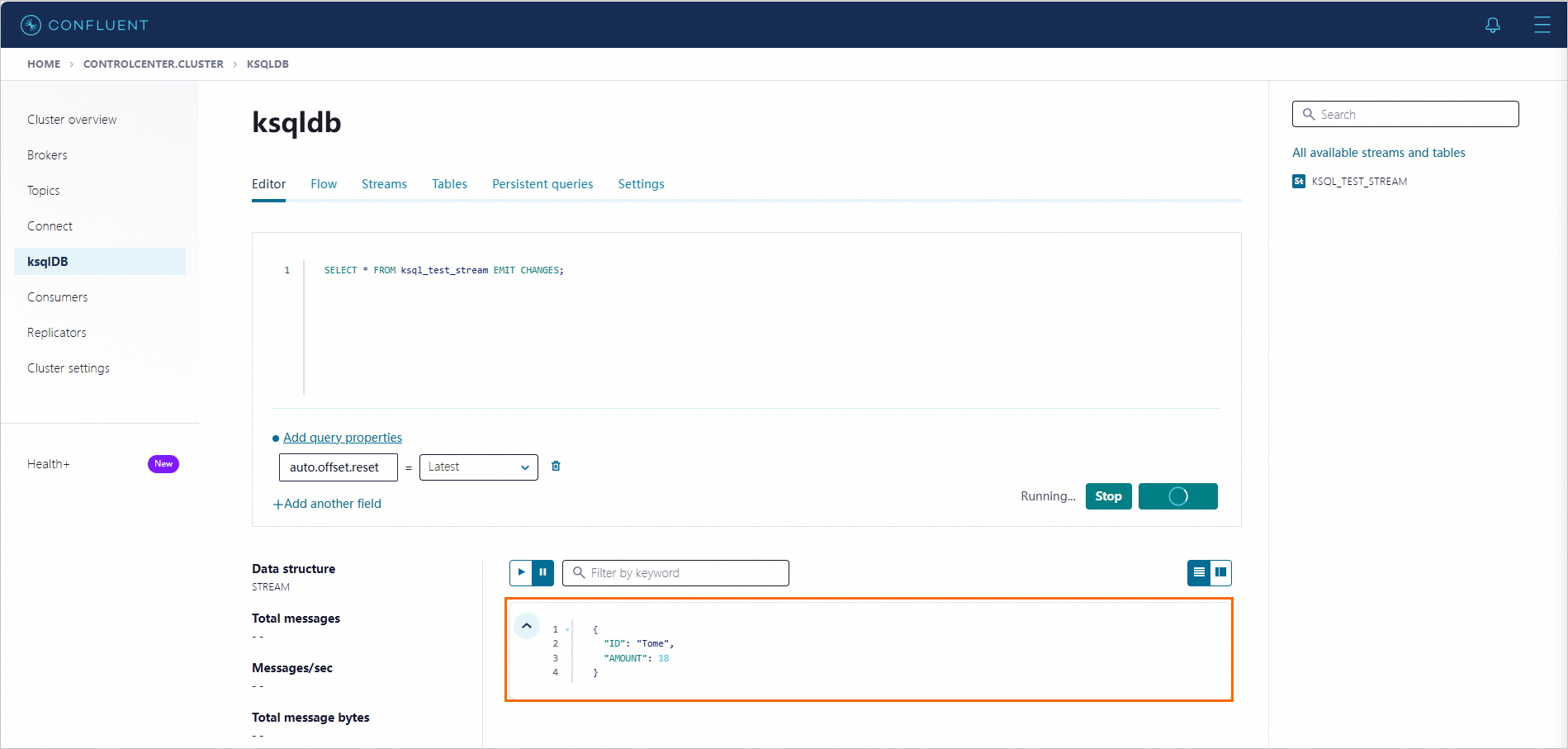The width and height of the screenshot is (1568, 749).
Task: Open the Tables tab
Action: (x=449, y=184)
